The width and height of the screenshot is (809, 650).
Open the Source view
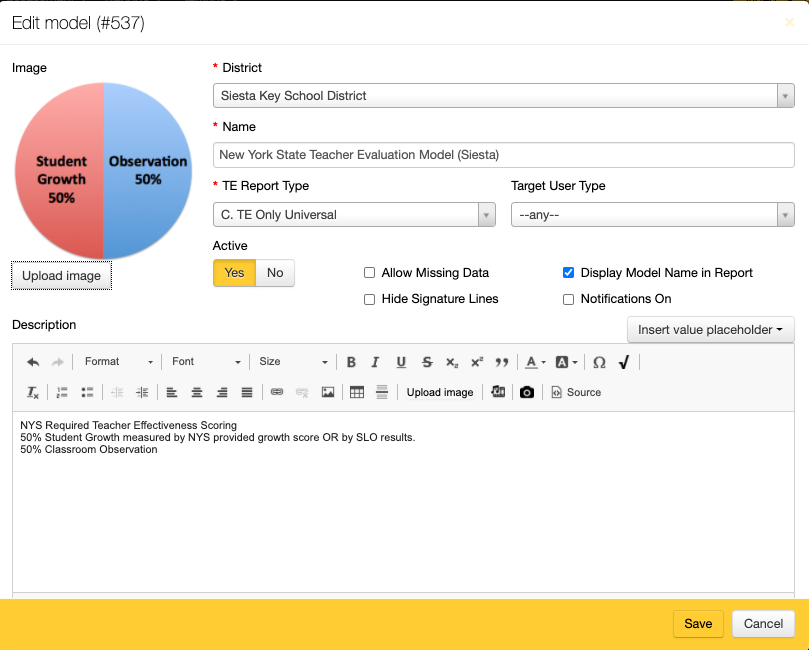coord(576,393)
